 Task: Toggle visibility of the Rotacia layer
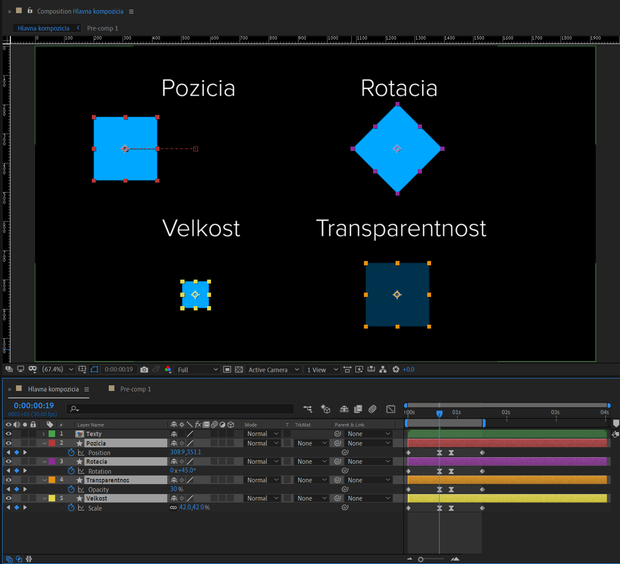(9, 462)
